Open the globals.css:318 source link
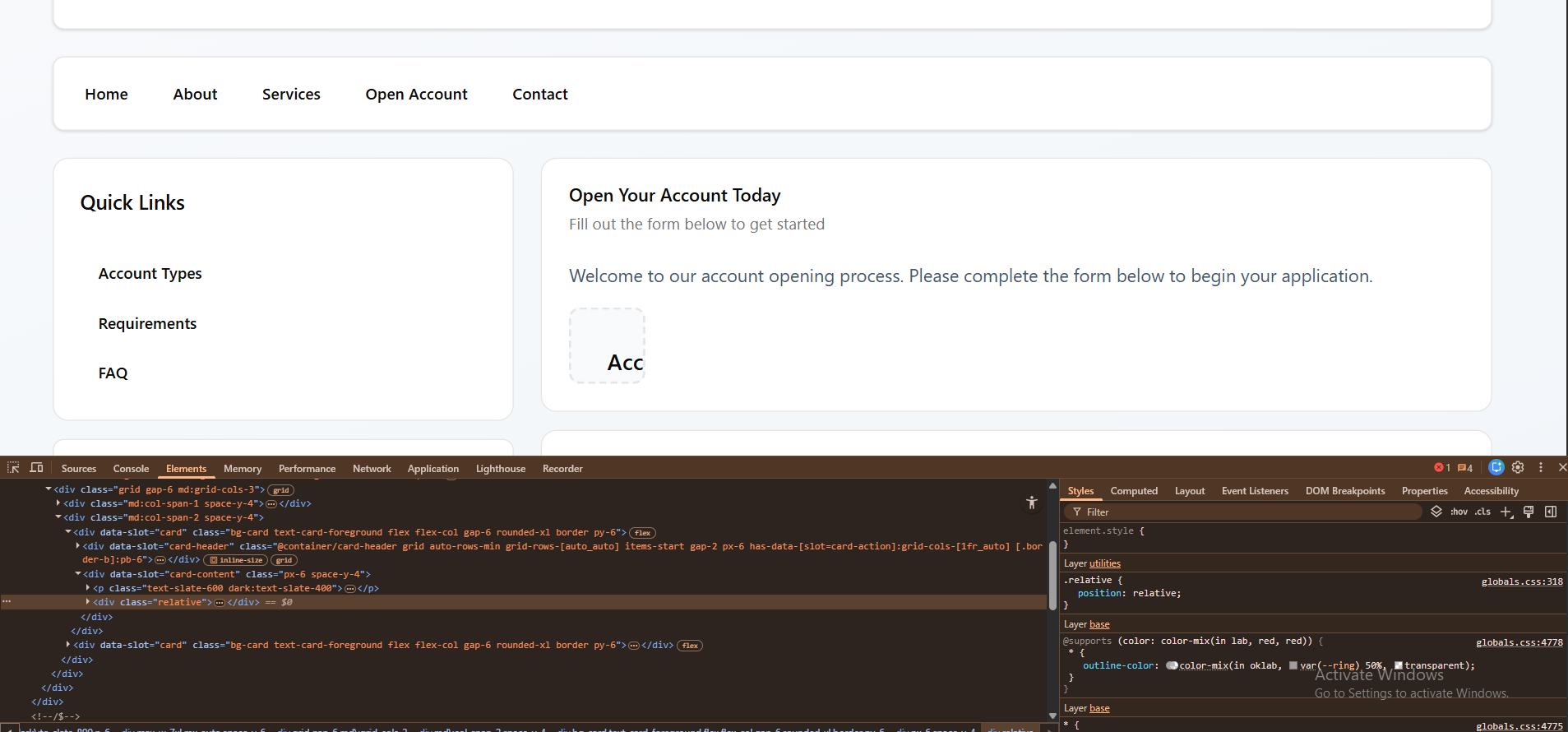The width and height of the screenshot is (1568, 732). [1521, 581]
